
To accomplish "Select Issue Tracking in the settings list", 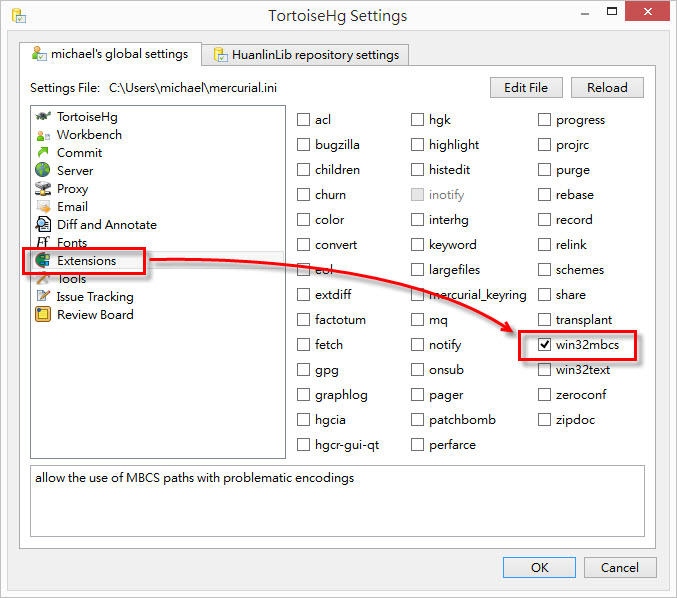I will tap(95, 297).
